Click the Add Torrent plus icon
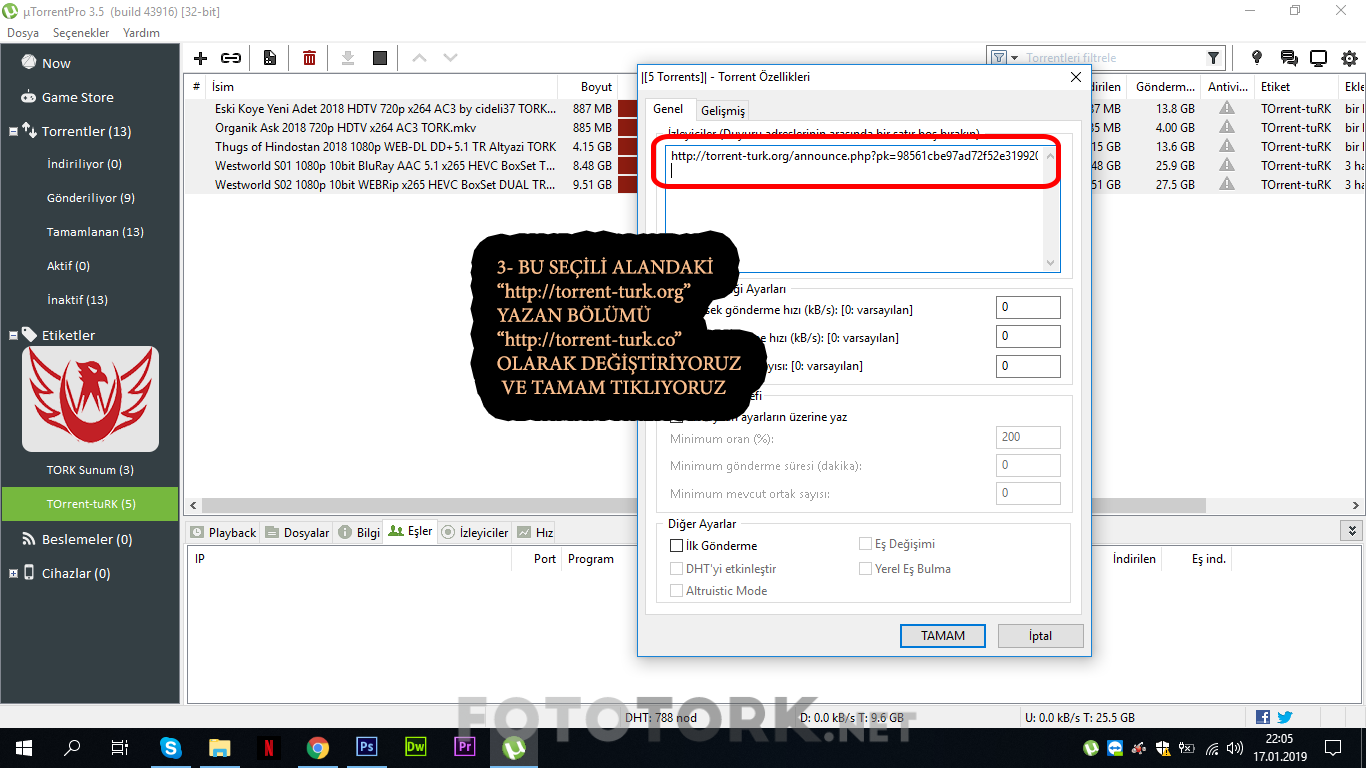The height and width of the screenshot is (768, 1366). [x=200, y=58]
